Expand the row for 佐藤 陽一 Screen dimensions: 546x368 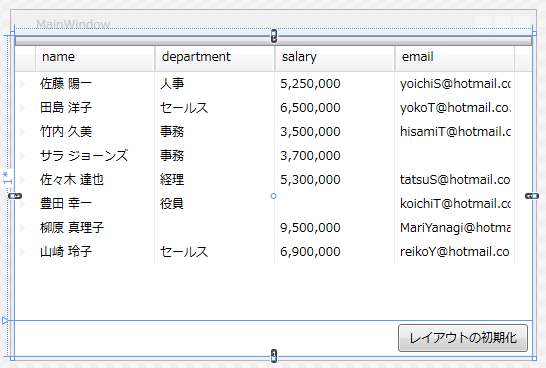click(x=22, y=84)
